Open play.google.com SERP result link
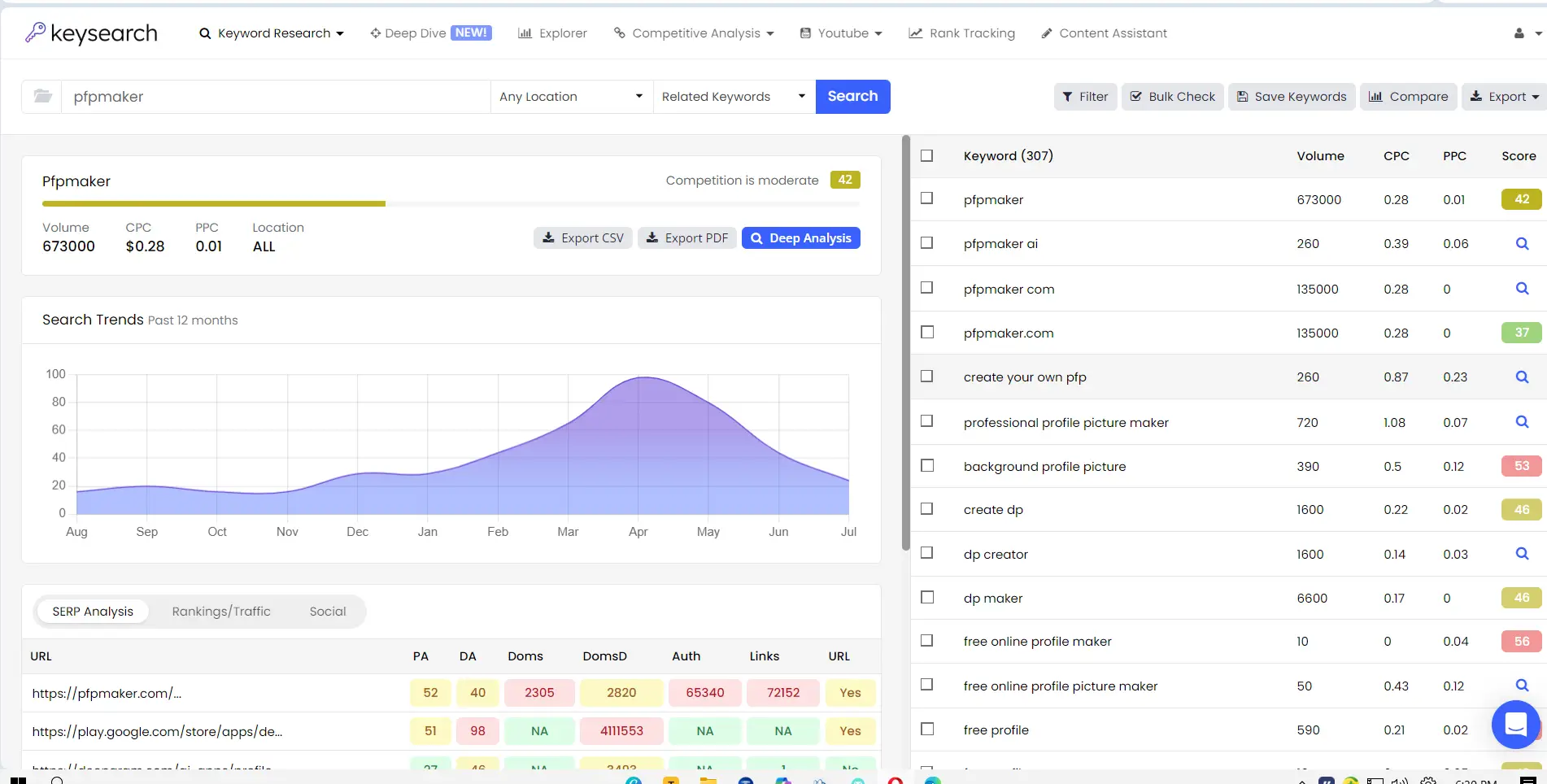This screenshot has height=784, width=1547. click(157, 732)
